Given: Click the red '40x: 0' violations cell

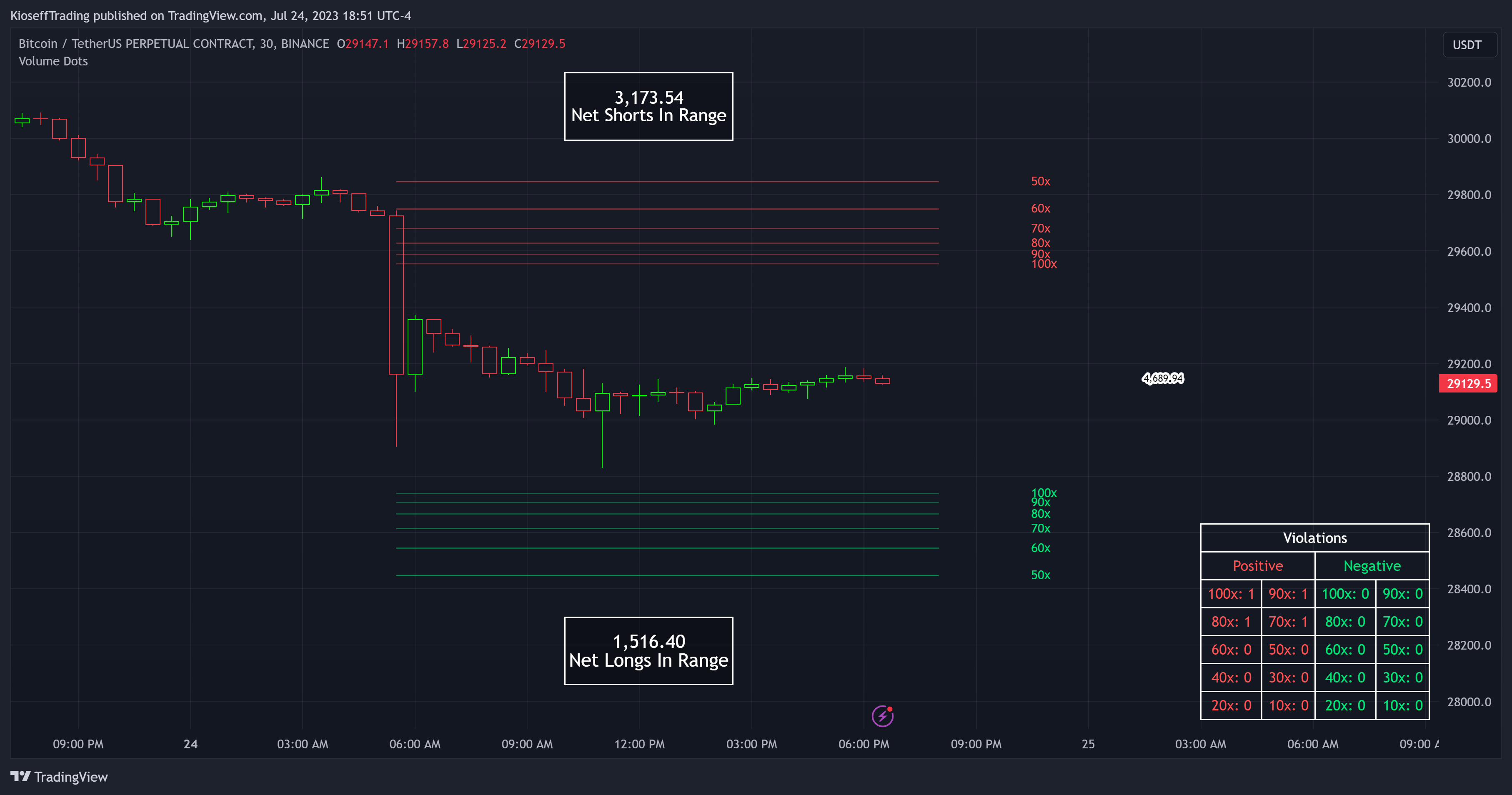Looking at the screenshot, I should pyautogui.click(x=1231, y=677).
